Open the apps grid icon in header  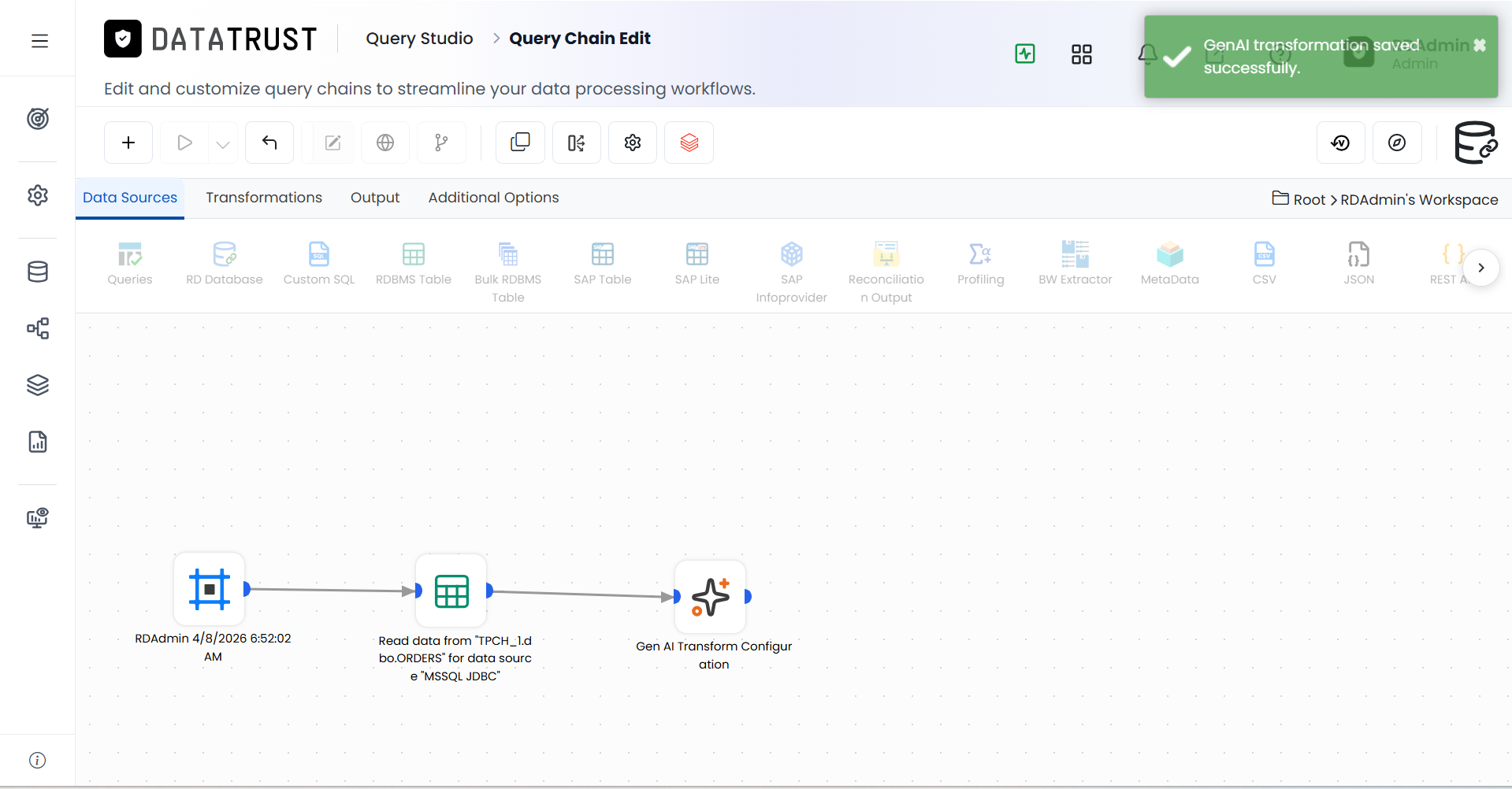pyautogui.click(x=1082, y=54)
